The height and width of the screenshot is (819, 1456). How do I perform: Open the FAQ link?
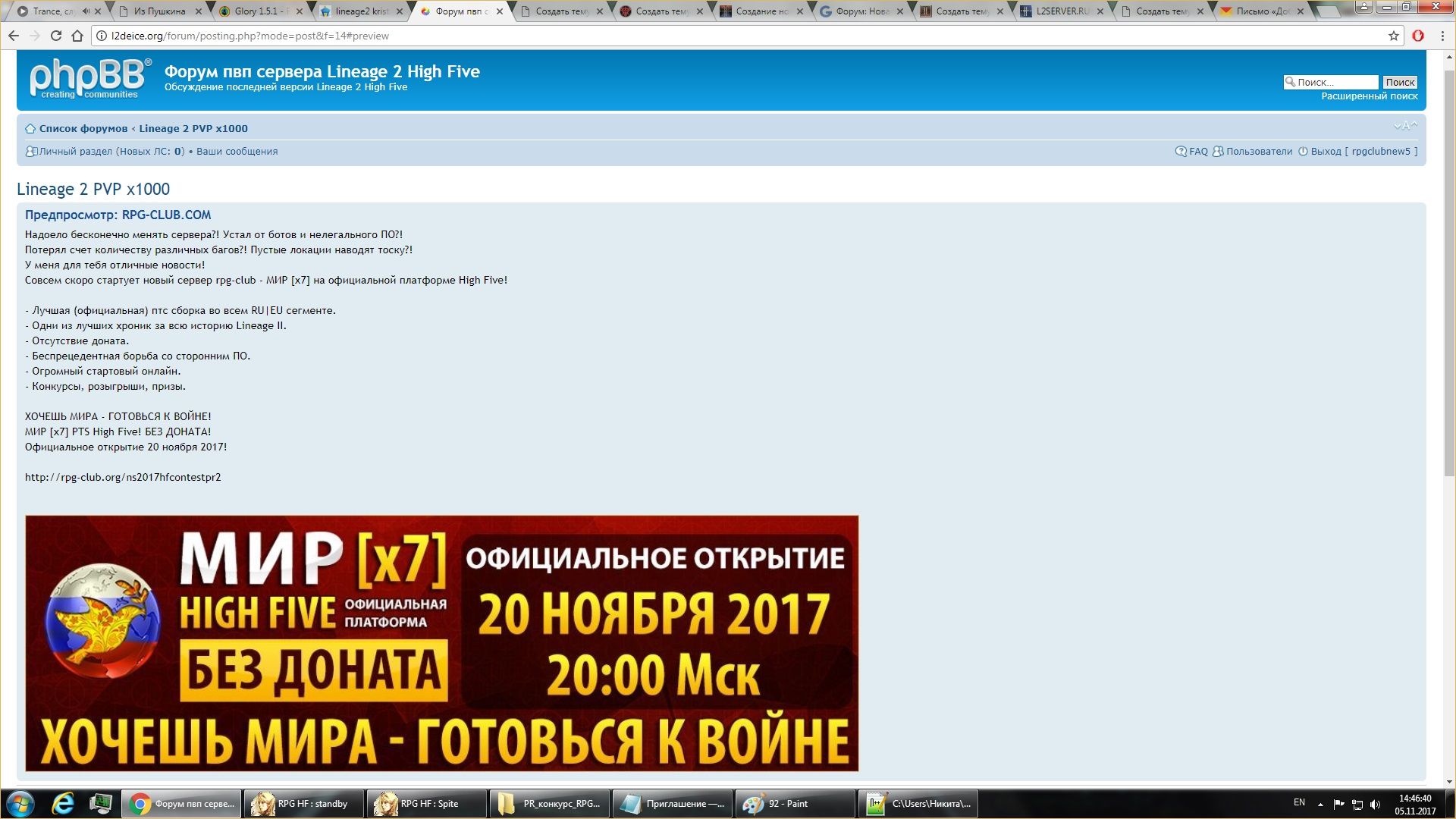click(x=1198, y=152)
